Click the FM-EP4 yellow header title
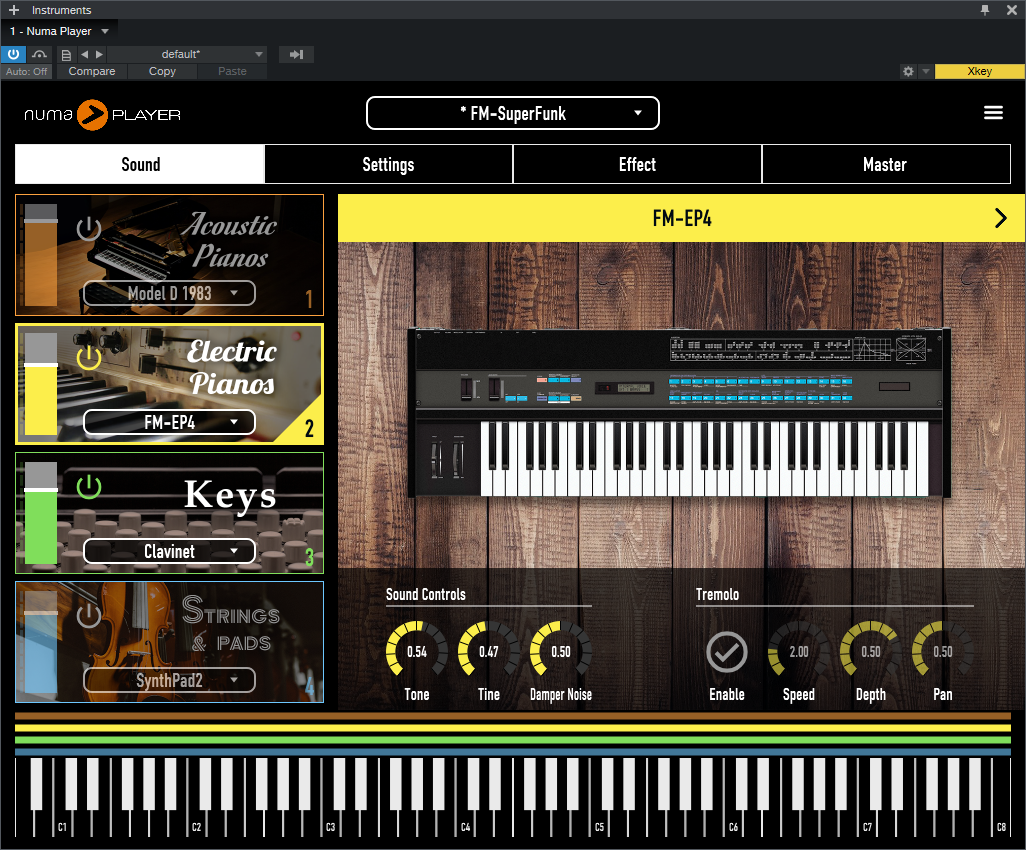The height and width of the screenshot is (850, 1026). pos(682,218)
